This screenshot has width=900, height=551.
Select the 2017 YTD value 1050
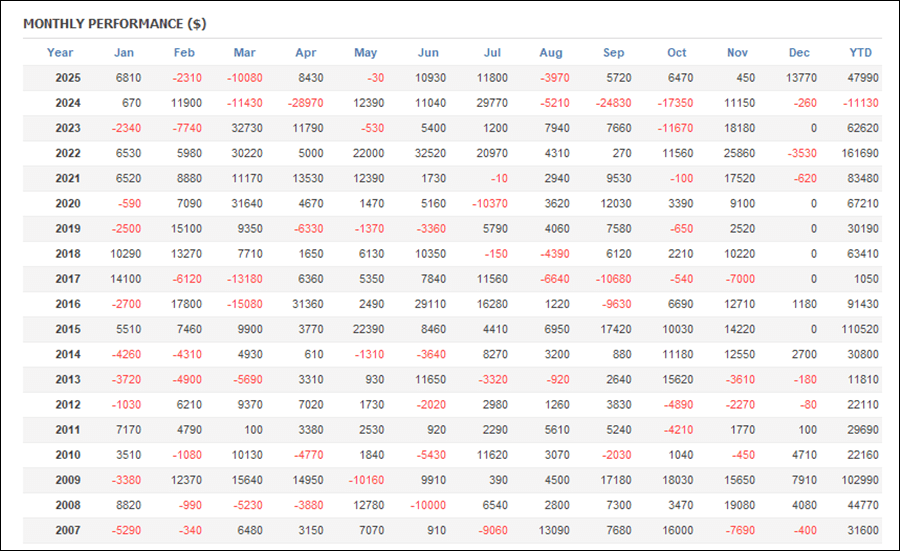coord(865,278)
